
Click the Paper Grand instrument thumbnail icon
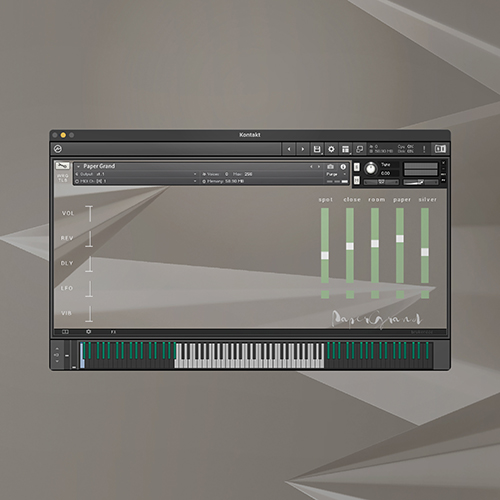pos(62,166)
